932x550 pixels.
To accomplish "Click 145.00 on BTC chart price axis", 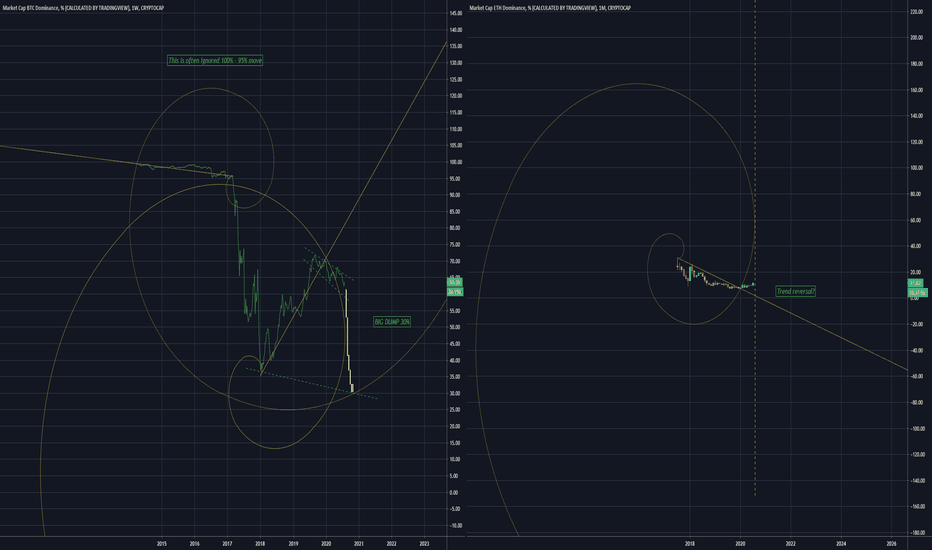I will click(x=456, y=13).
